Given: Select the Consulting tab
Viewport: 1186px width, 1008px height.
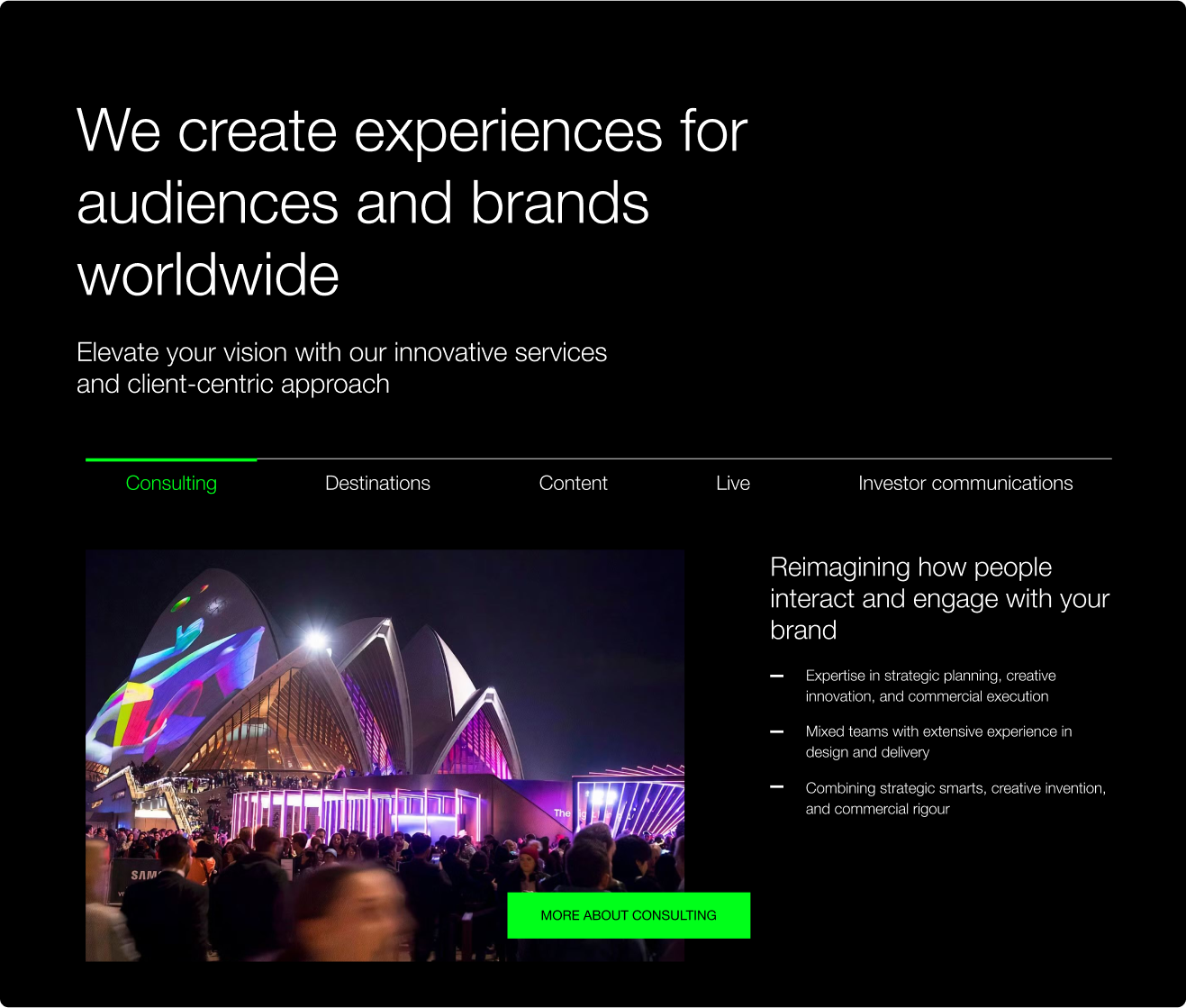Looking at the screenshot, I should click(x=171, y=484).
